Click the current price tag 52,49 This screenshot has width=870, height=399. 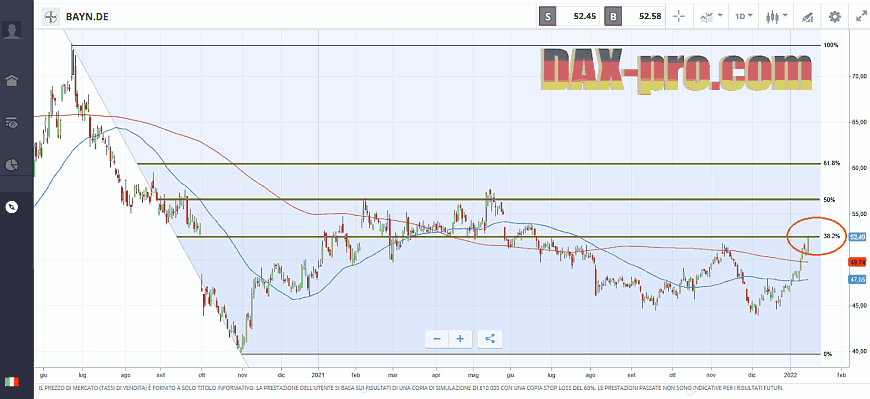[x=857, y=237]
